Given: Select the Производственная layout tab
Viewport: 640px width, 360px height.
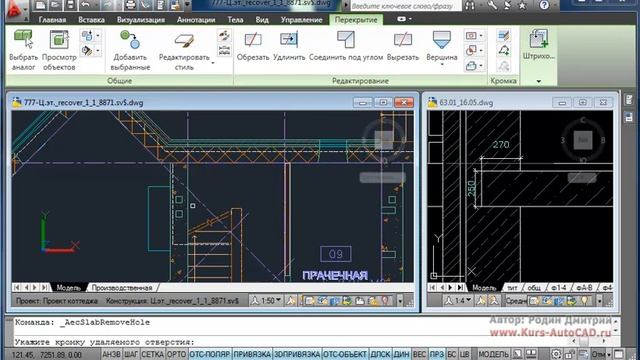Looking at the screenshot, I should point(122,288).
